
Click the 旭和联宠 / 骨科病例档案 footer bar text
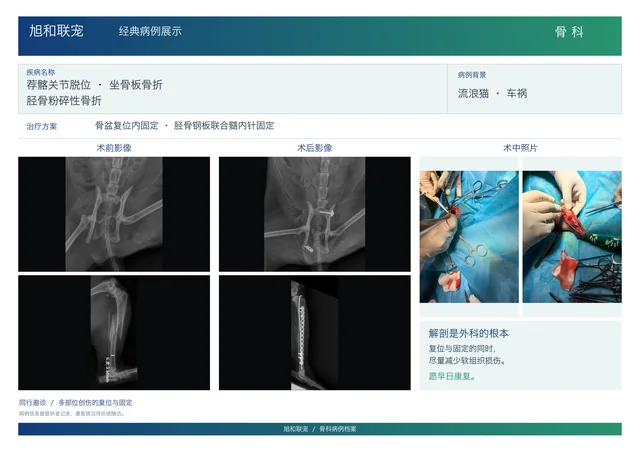[x=320, y=429]
